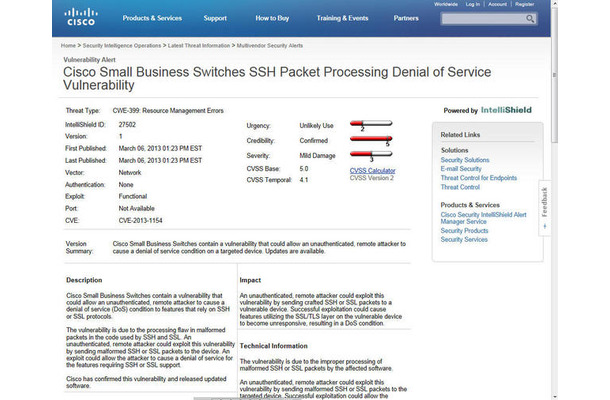Click the Urgency rating bar
Viewport: 610px width, 400px height.
click(371, 125)
